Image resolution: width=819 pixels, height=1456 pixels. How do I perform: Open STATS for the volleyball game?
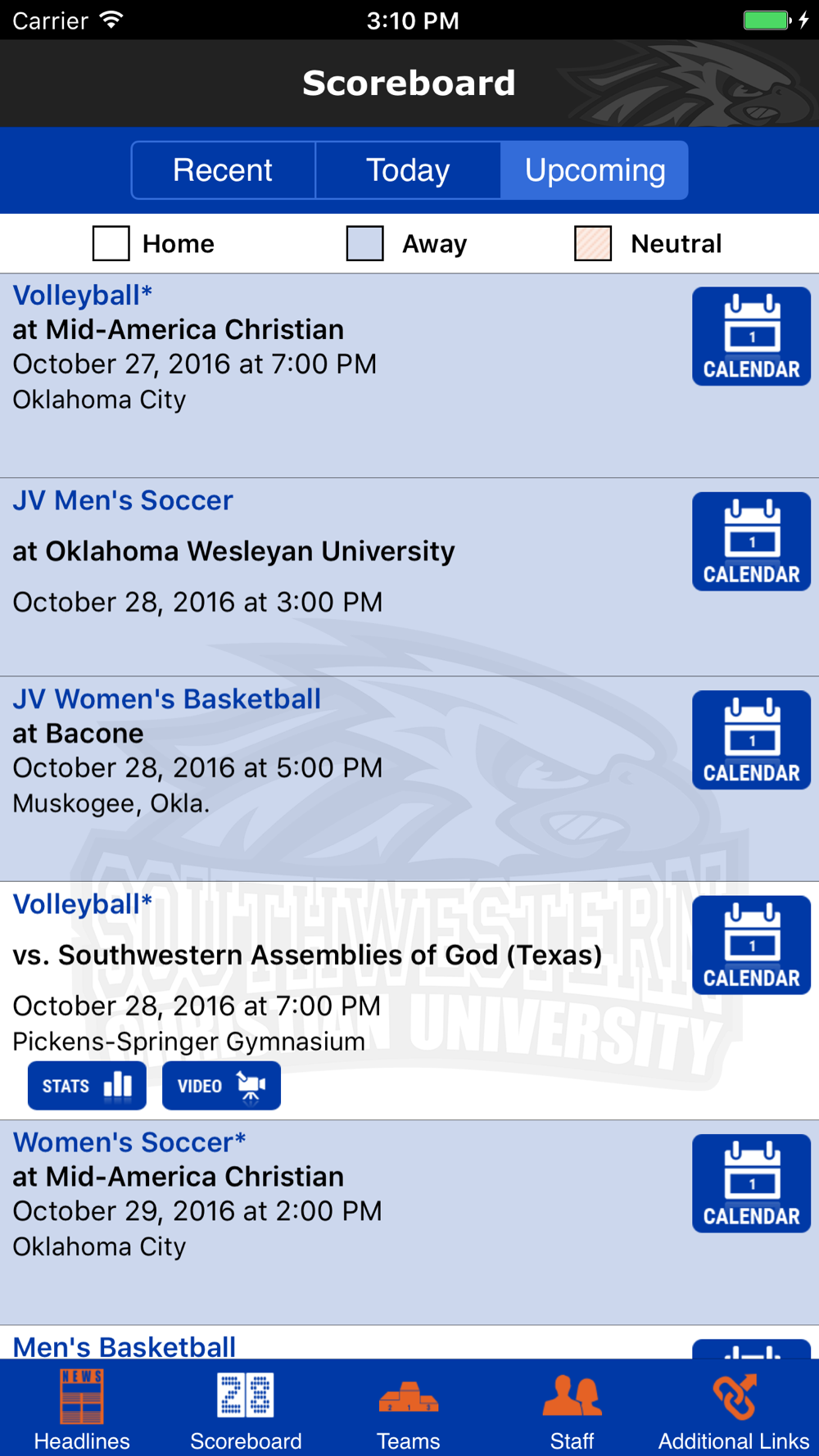point(87,1086)
